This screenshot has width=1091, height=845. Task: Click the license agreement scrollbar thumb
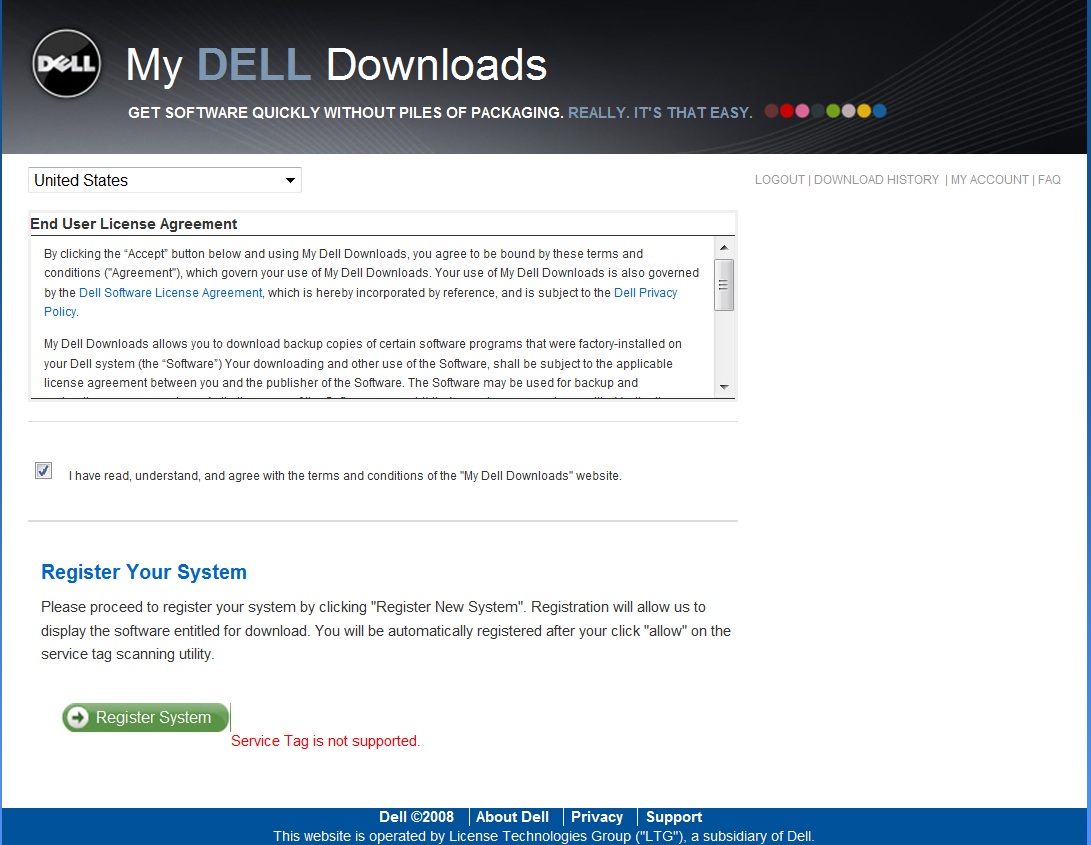724,285
